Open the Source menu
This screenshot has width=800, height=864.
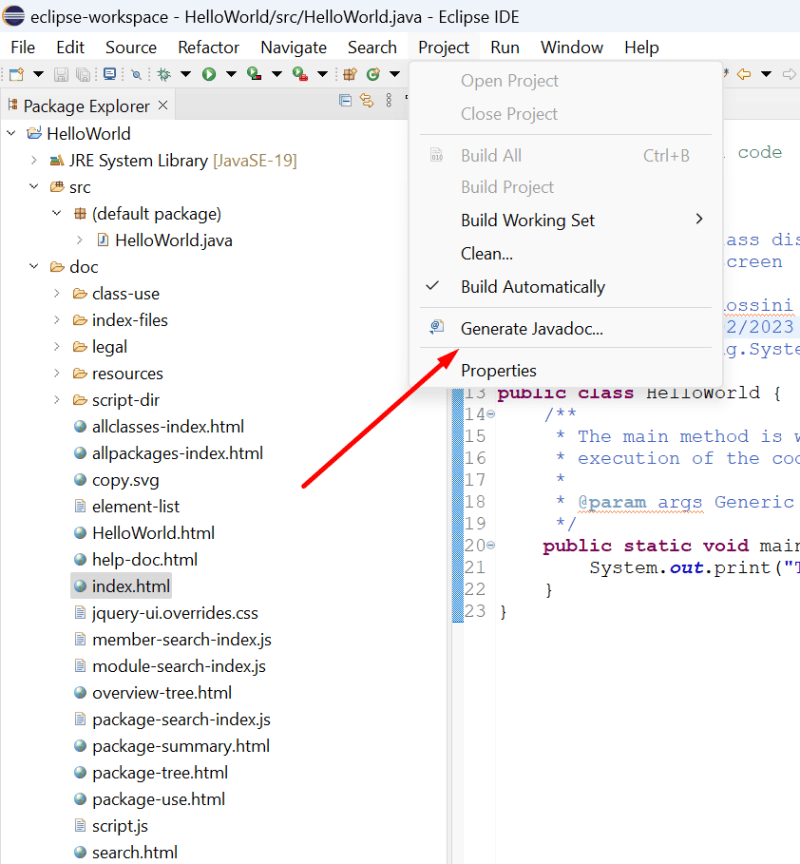(x=131, y=47)
